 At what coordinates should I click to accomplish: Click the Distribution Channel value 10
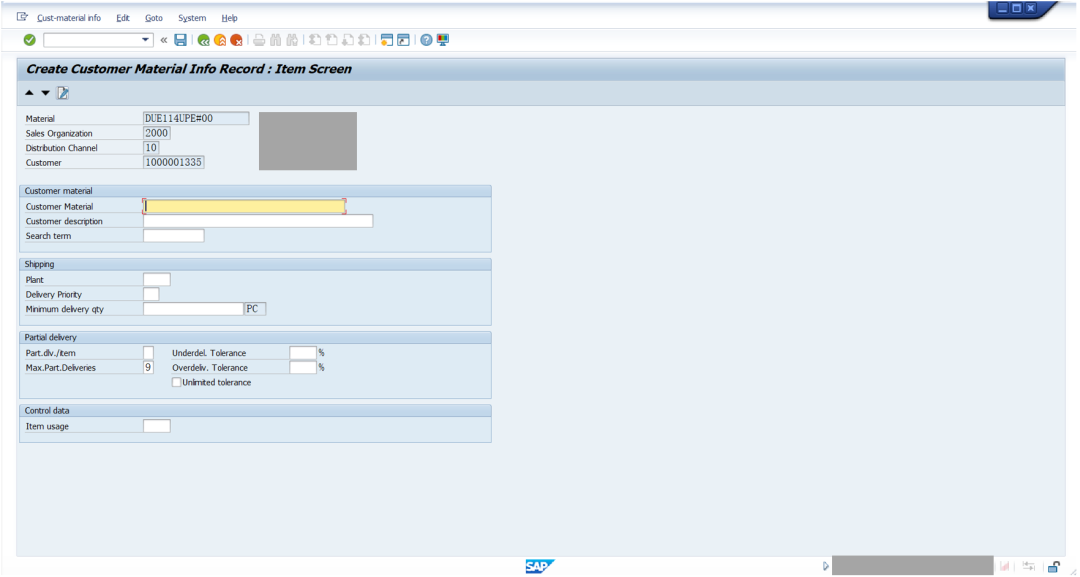click(x=151, y=147)
